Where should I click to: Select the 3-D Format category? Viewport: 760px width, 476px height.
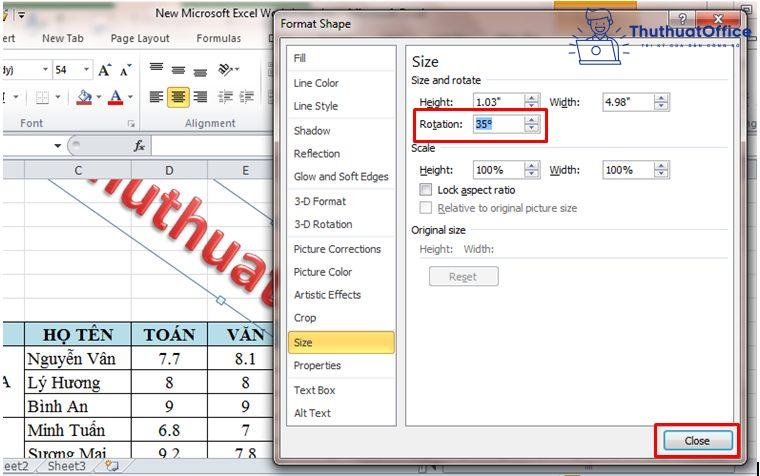click(341, 201)
